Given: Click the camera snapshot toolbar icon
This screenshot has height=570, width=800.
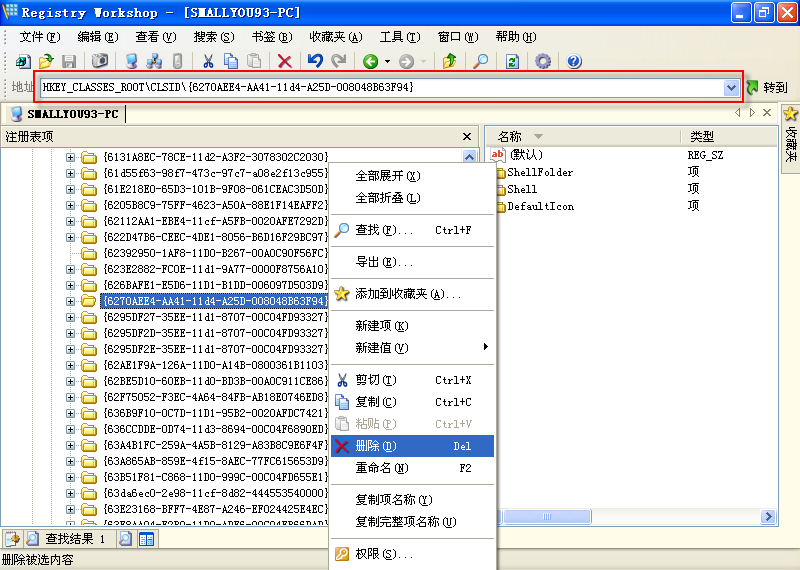Looking at the screenshot, I should click(99, 61).
